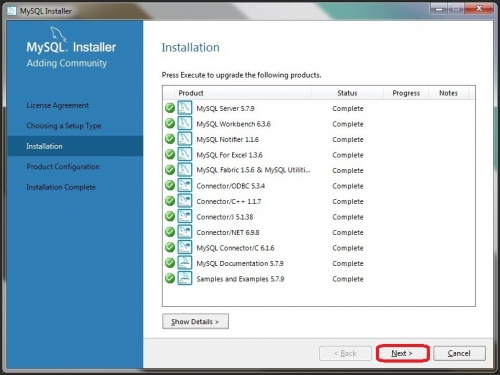Click green checkmark beside Connector/ODBC 5.3.4
Image resolution: width=500 pixels, height=375 pixels.
coord(170,185)
